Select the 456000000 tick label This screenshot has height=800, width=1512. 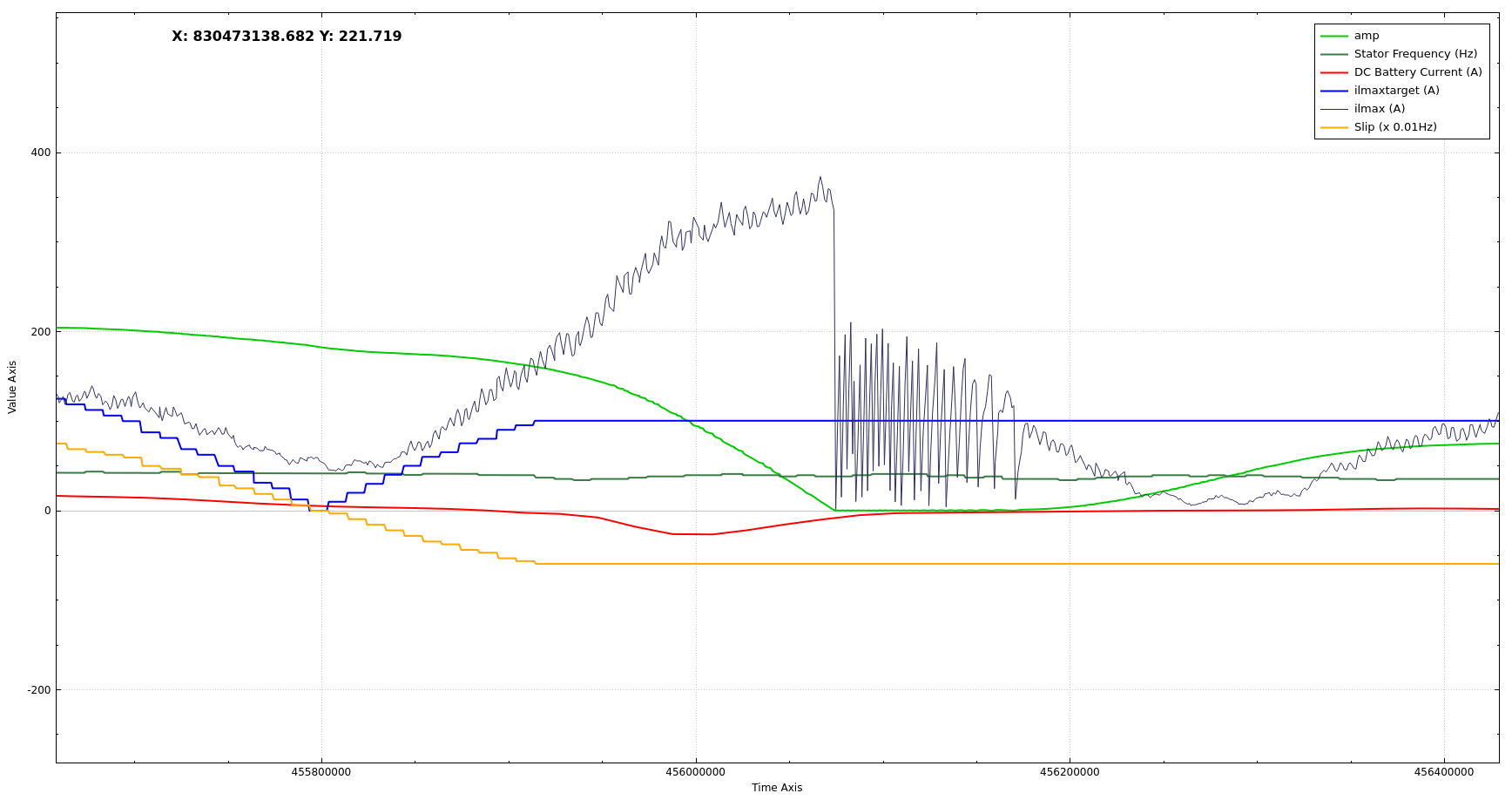(x=695, y=772)
